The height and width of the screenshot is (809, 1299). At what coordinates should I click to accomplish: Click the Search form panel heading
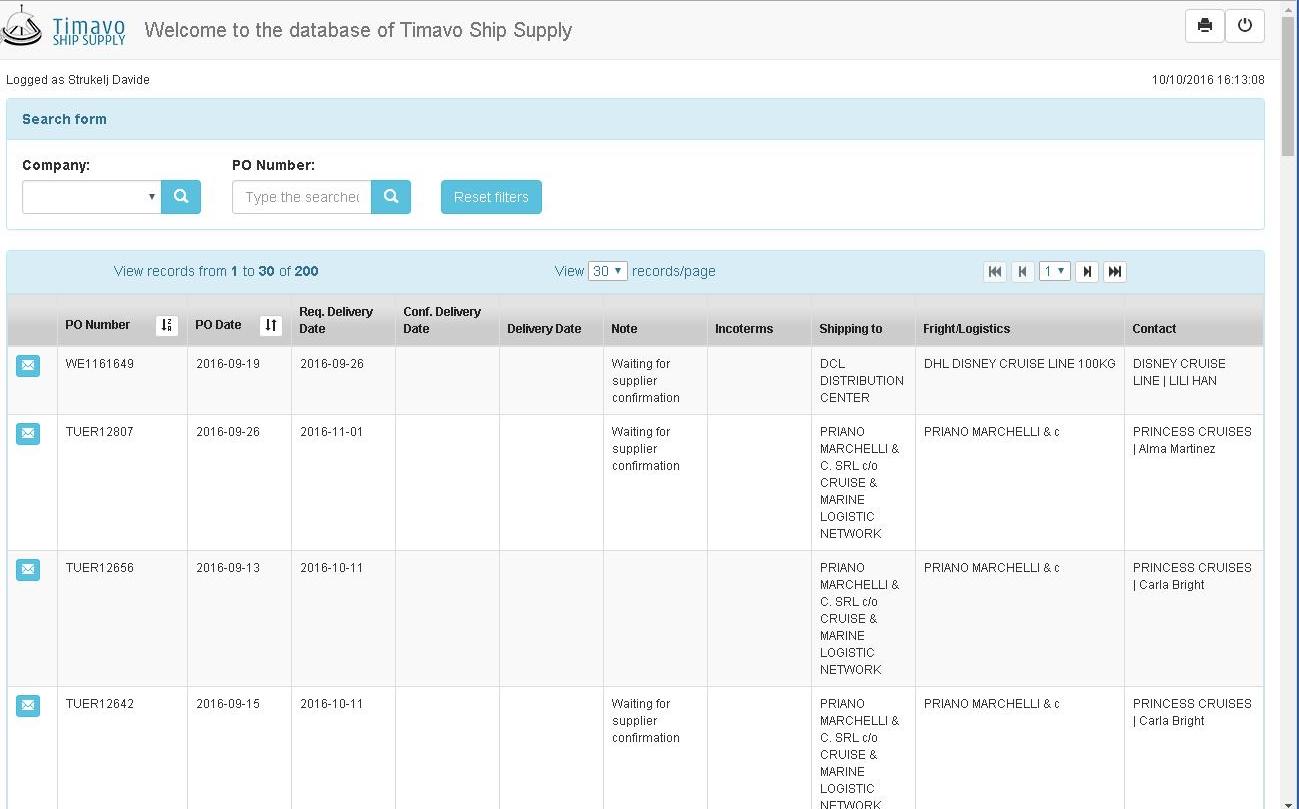(x=635, y=119)
